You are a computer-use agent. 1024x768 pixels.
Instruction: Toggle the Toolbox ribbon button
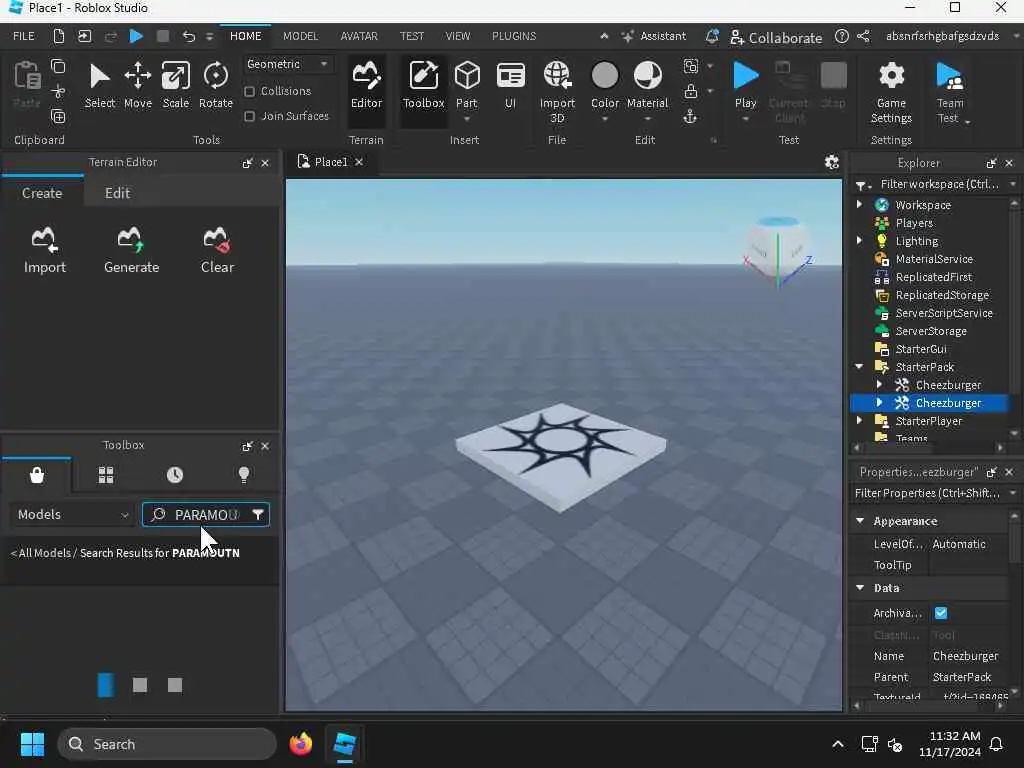pos(423,86)
